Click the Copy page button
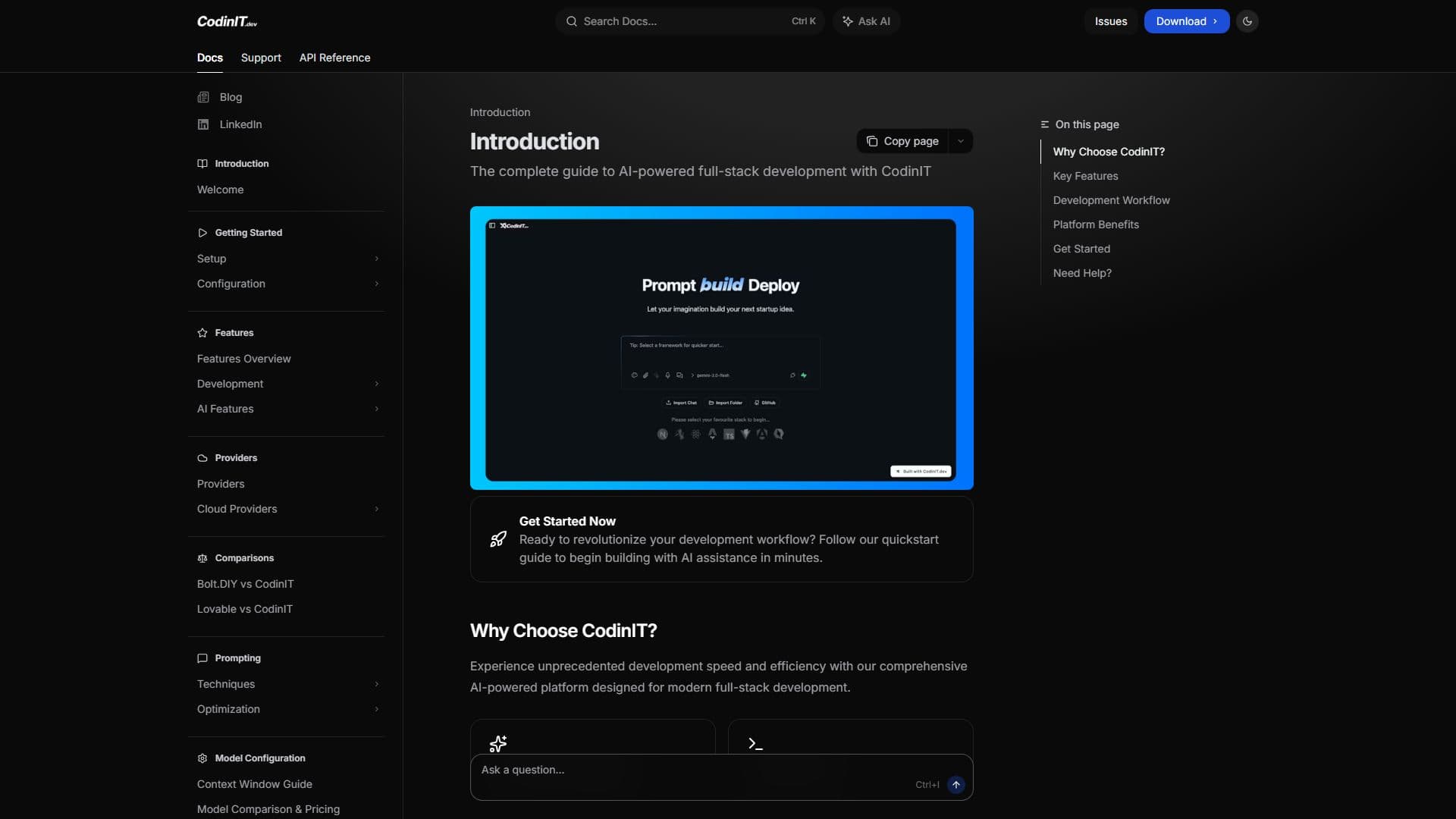Screen dimensions: 1456x819 902,141
